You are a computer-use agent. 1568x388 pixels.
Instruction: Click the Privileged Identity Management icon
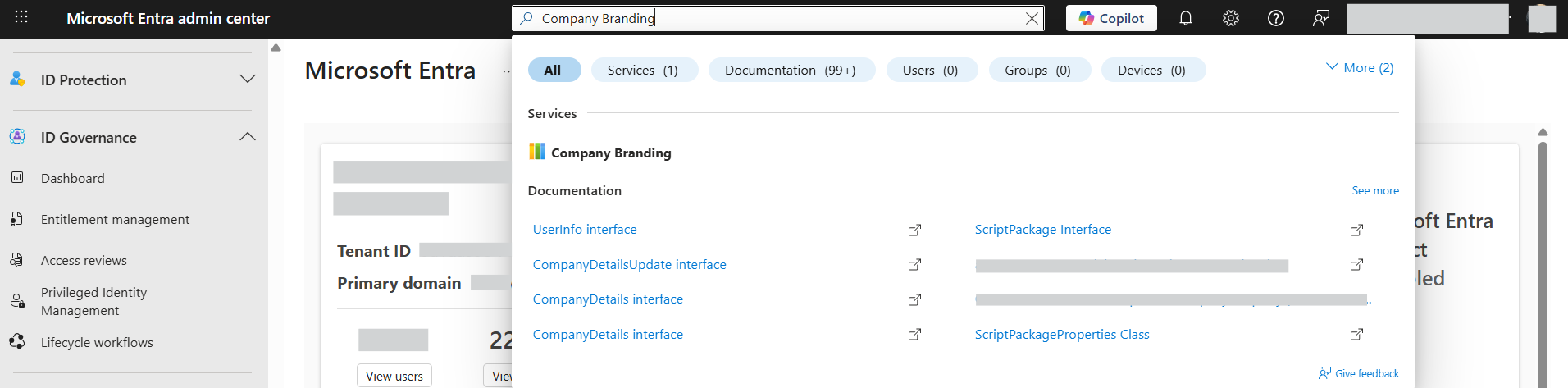click(x=17, y=301)
